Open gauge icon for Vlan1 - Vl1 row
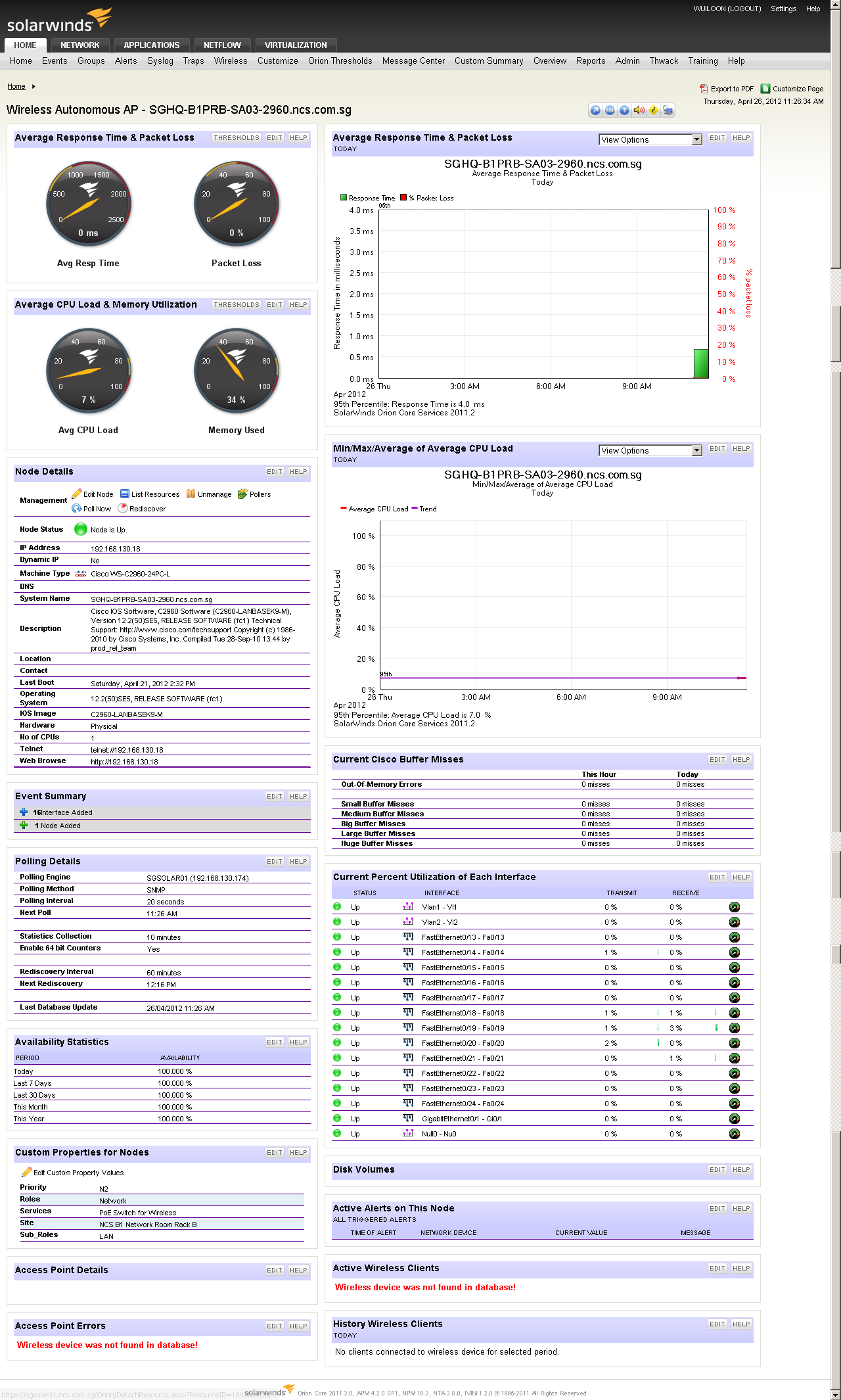The width and height of the screenshot is (841, 1400). click(x=735, y=907)
